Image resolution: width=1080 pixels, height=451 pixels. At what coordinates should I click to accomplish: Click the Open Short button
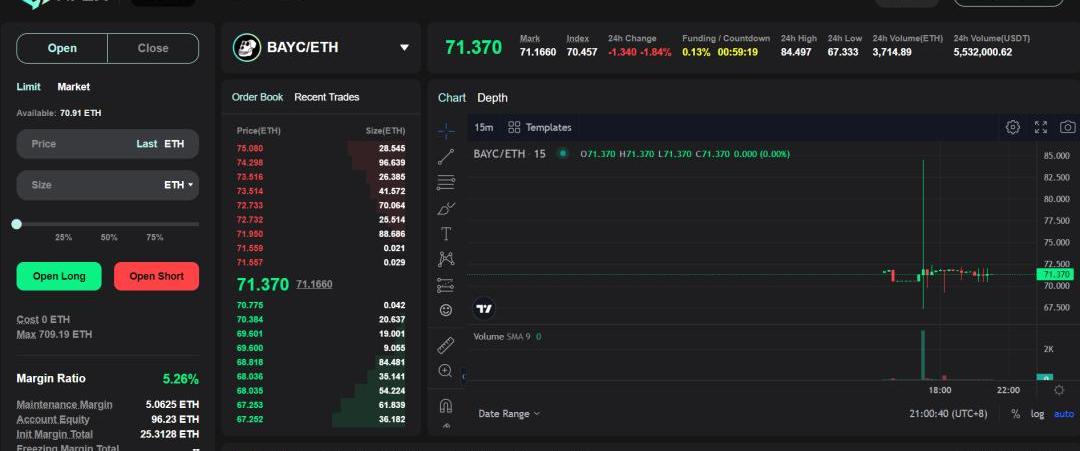coord(156,276)
